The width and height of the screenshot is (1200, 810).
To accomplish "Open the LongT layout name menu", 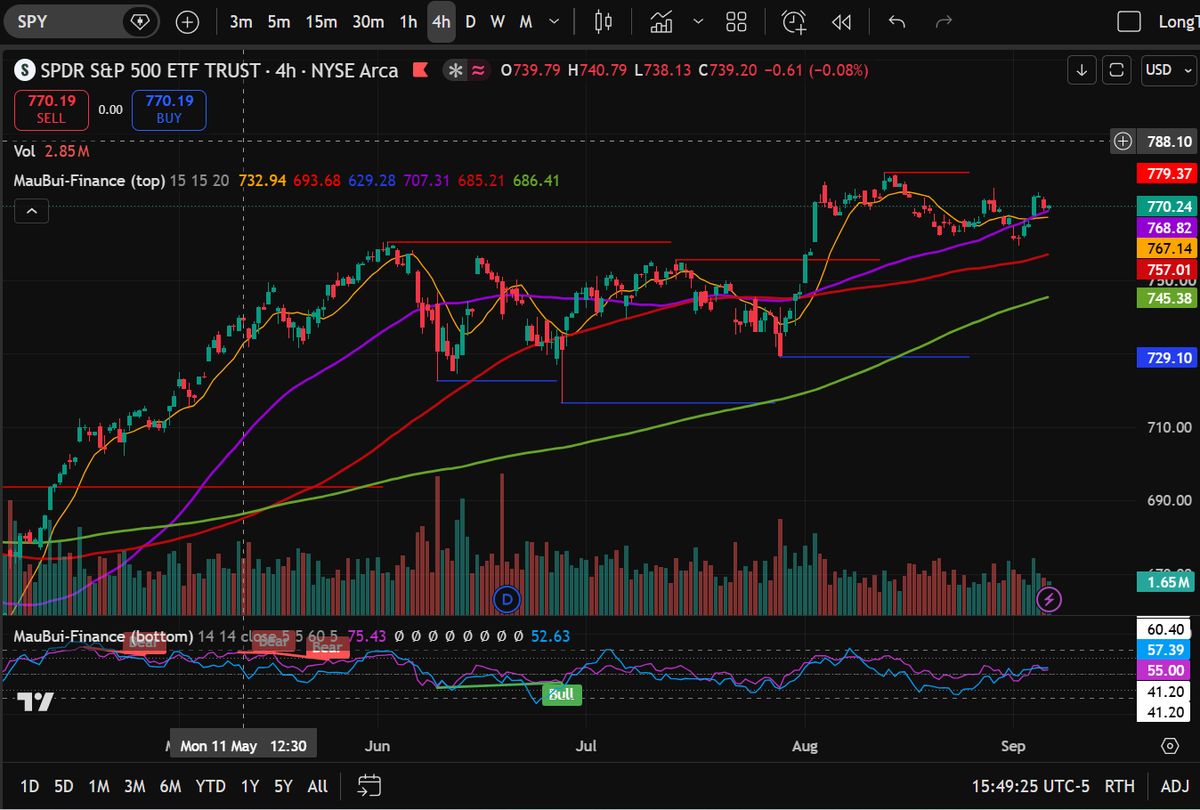I will coord(1178,21).
